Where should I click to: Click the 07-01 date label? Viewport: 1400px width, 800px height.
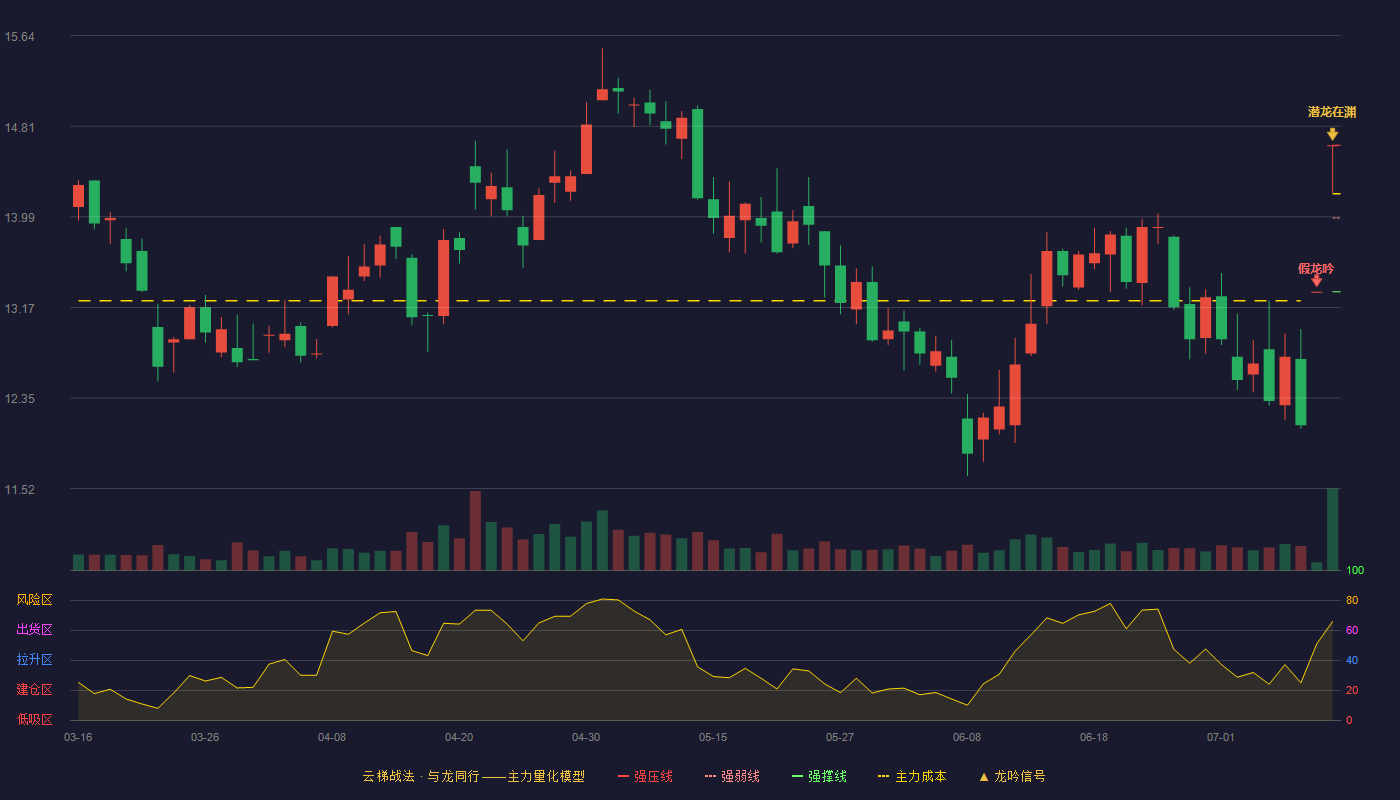(x=1221, y=737)
